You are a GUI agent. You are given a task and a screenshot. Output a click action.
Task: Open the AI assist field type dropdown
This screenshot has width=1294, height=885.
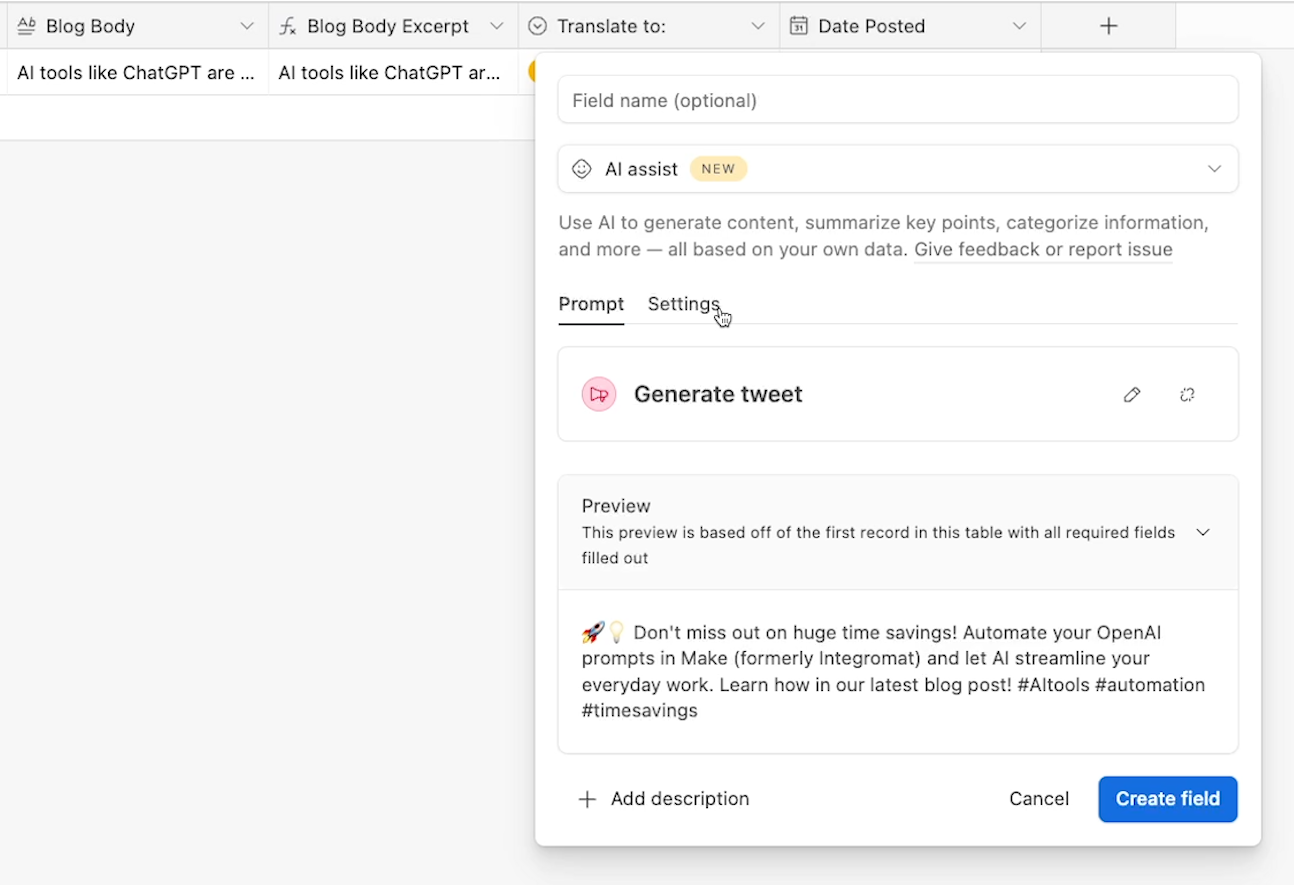click(x=1214, y=169)
